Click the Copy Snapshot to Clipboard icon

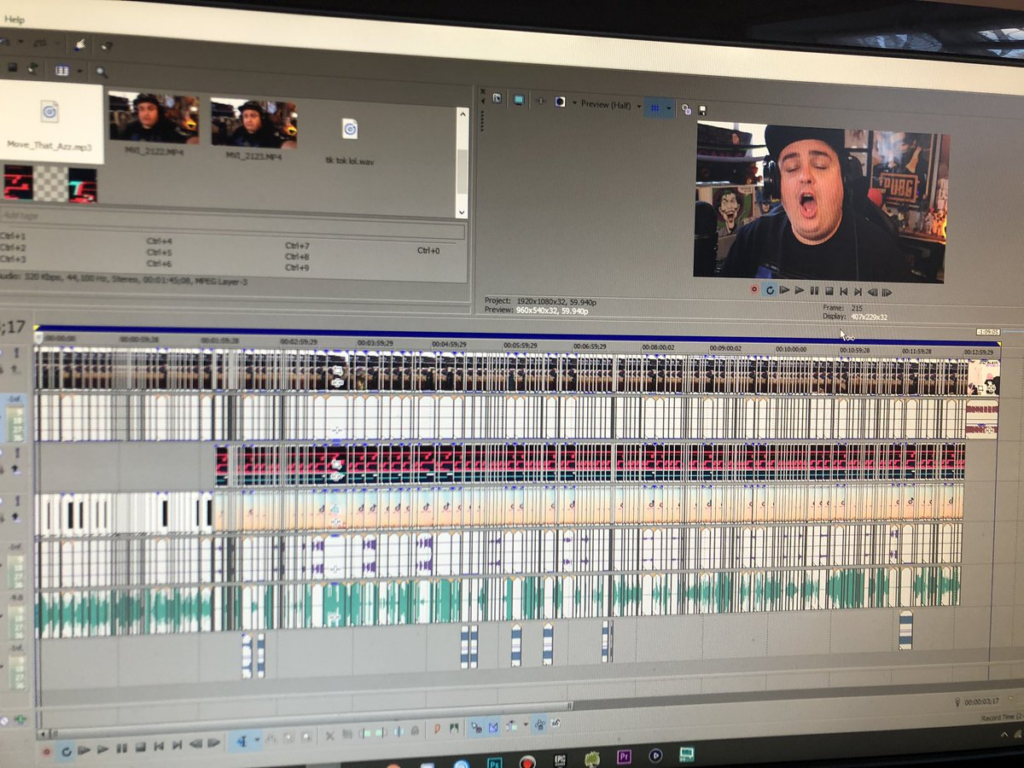tap(686, 108)
